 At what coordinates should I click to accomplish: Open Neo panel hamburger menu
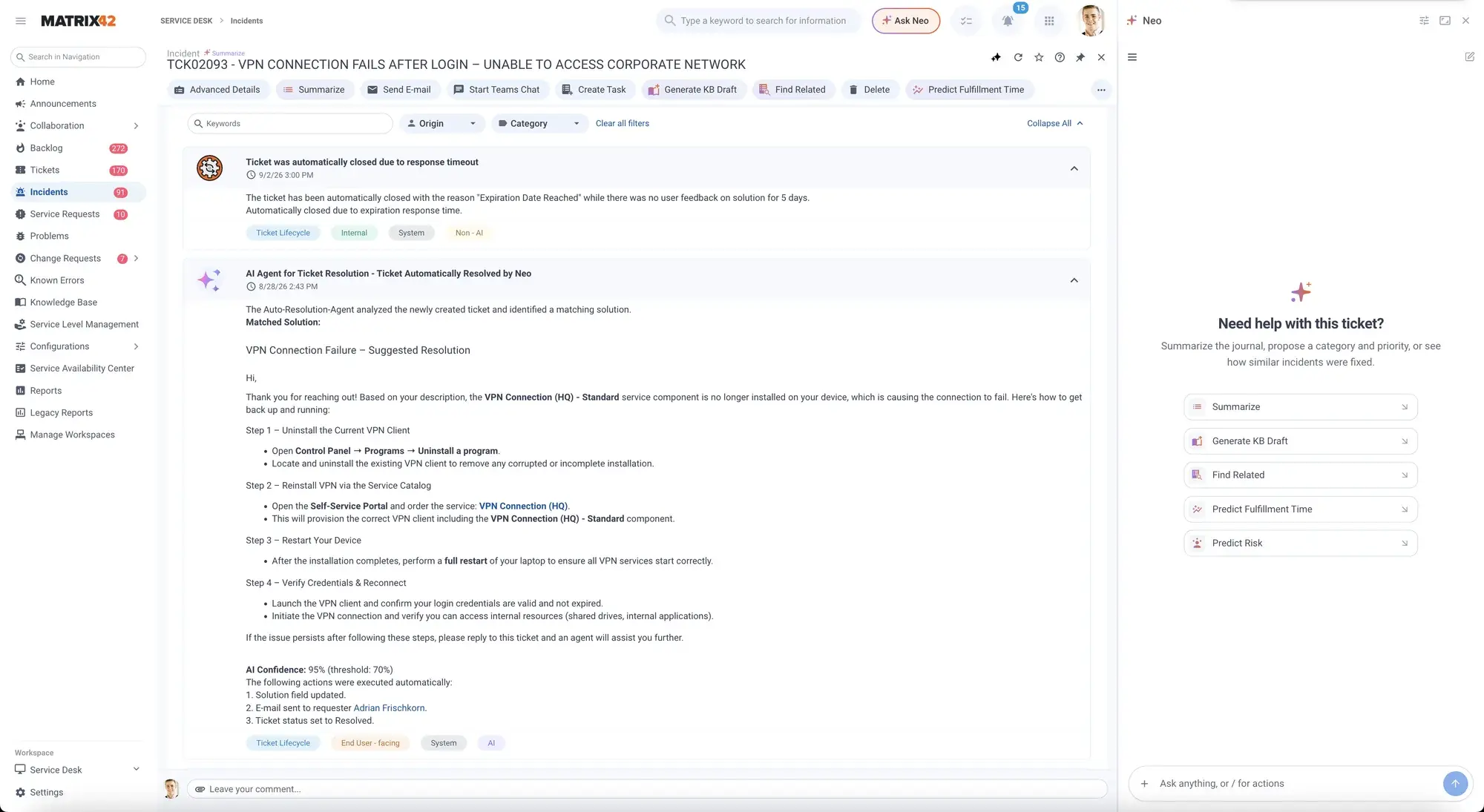coord(1132,57)
